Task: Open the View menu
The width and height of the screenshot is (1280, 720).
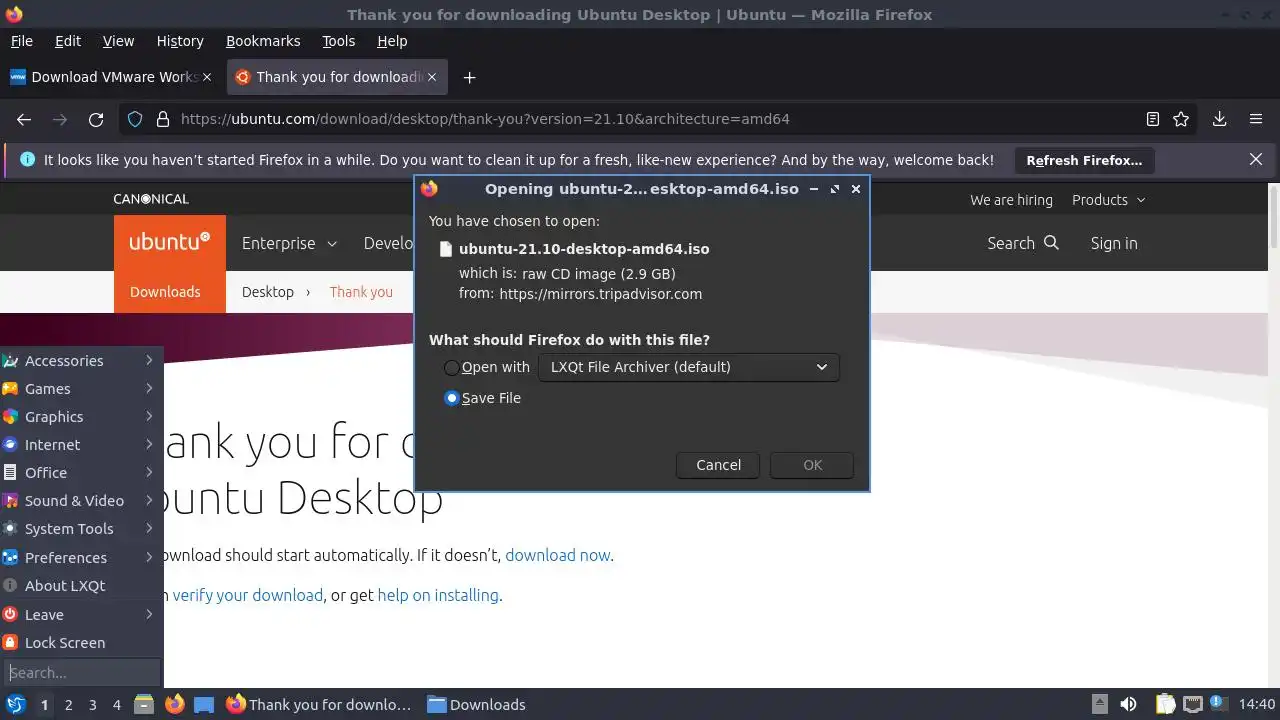Action: point(118,41)
